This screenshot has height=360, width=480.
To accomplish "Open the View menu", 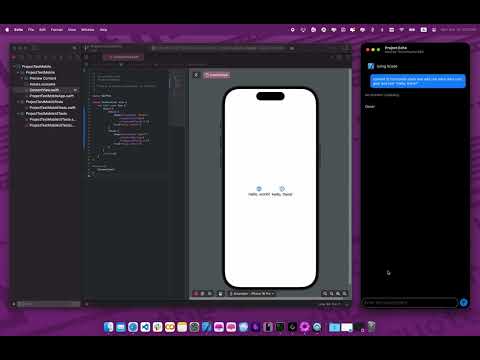I will point(72,30).
